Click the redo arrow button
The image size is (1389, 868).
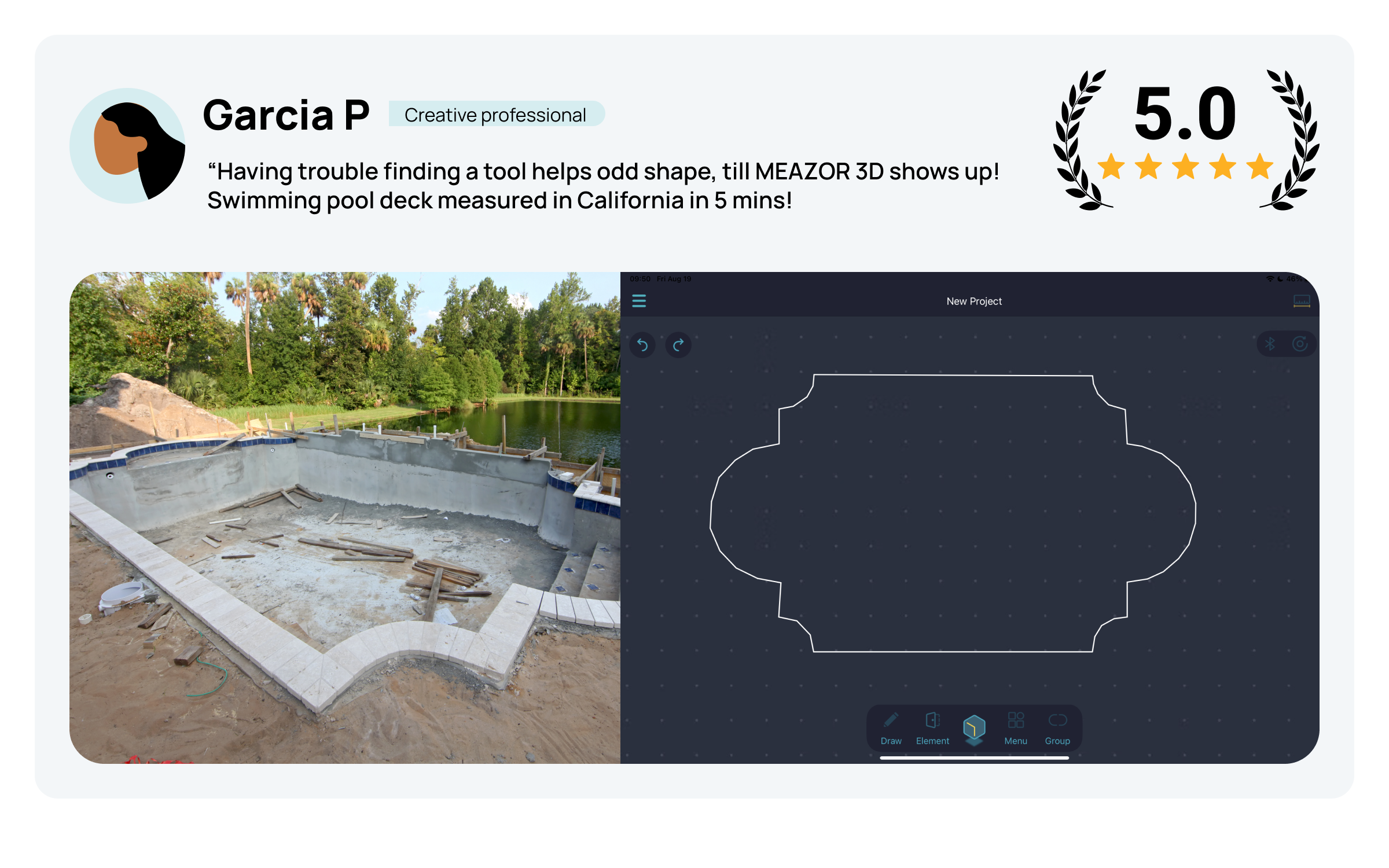678,345
